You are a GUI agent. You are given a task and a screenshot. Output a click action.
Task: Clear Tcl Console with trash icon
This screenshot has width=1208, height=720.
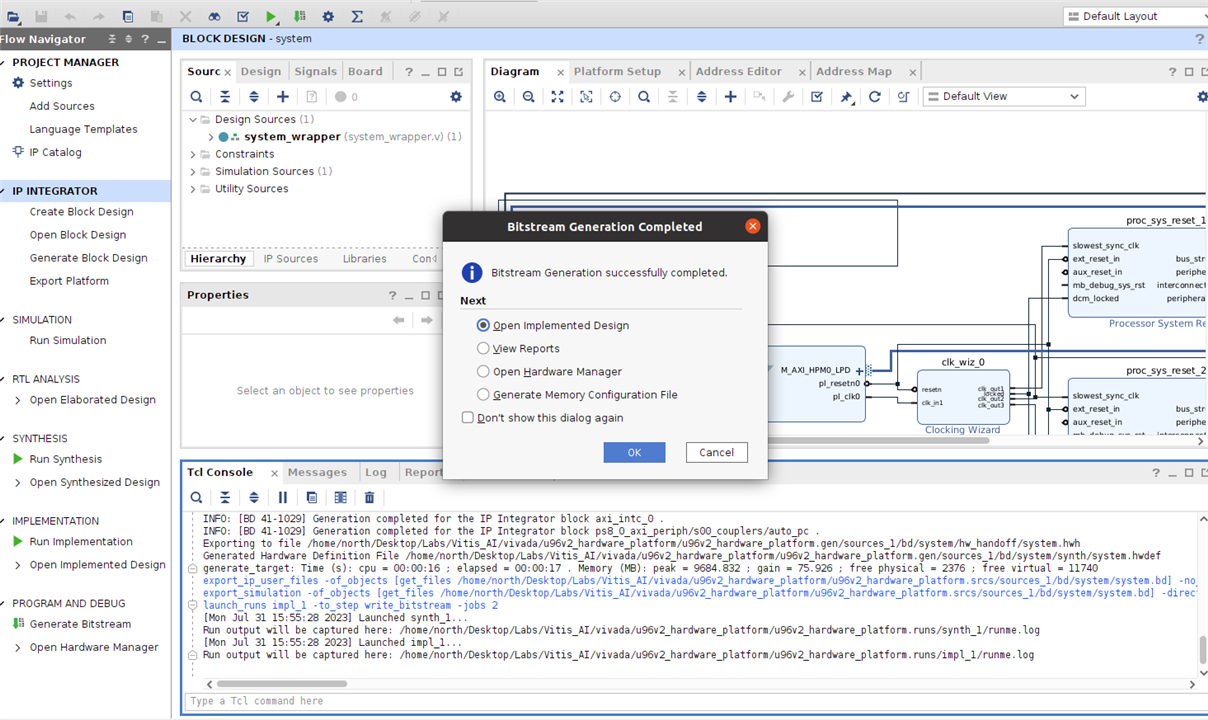pyautogui.click(x=369, y=497)
